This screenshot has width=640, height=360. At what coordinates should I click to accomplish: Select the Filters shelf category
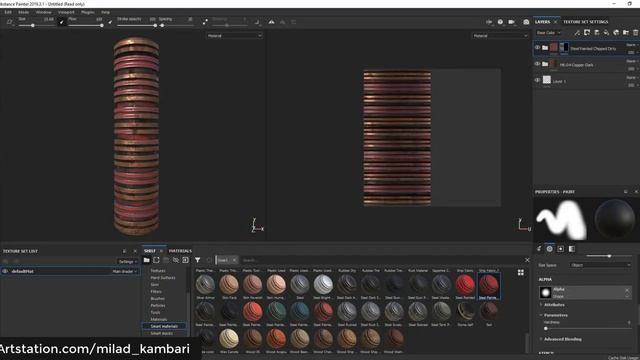pyautogui.click(x=156, y=291)
